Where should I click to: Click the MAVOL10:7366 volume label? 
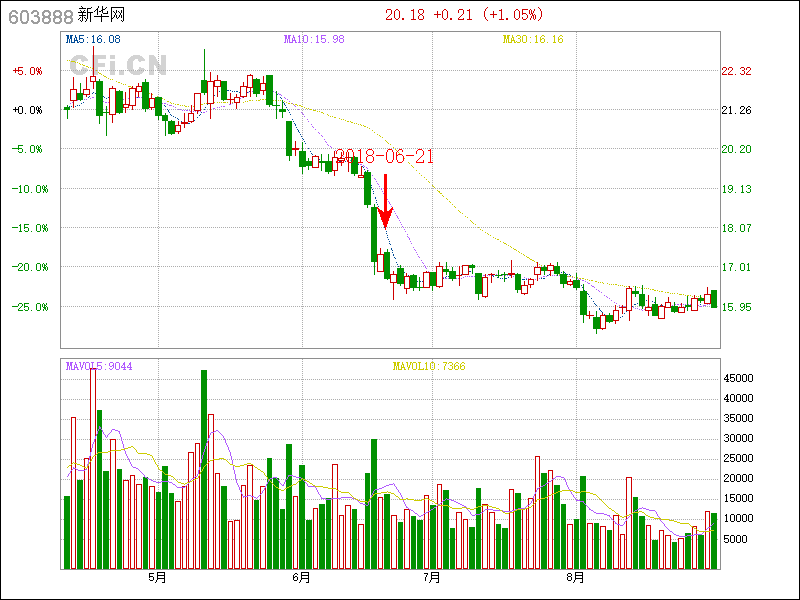coord(428,366)
